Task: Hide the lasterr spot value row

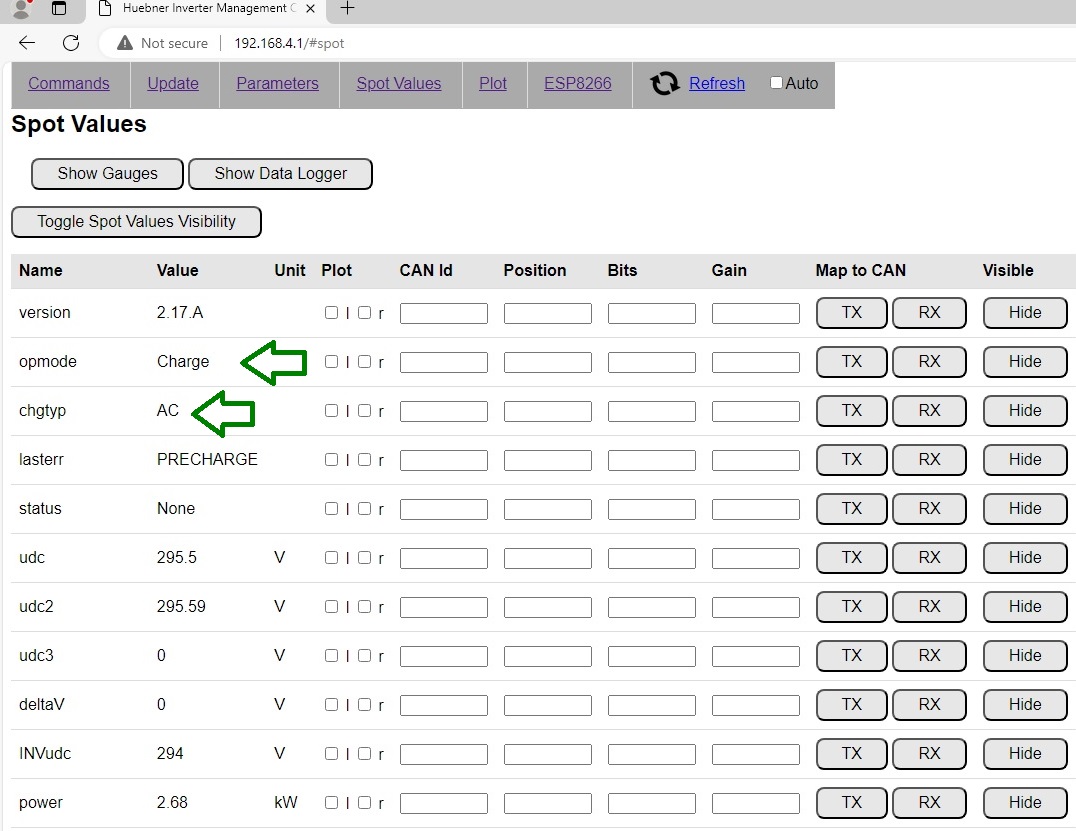Action: (1024, 459)
